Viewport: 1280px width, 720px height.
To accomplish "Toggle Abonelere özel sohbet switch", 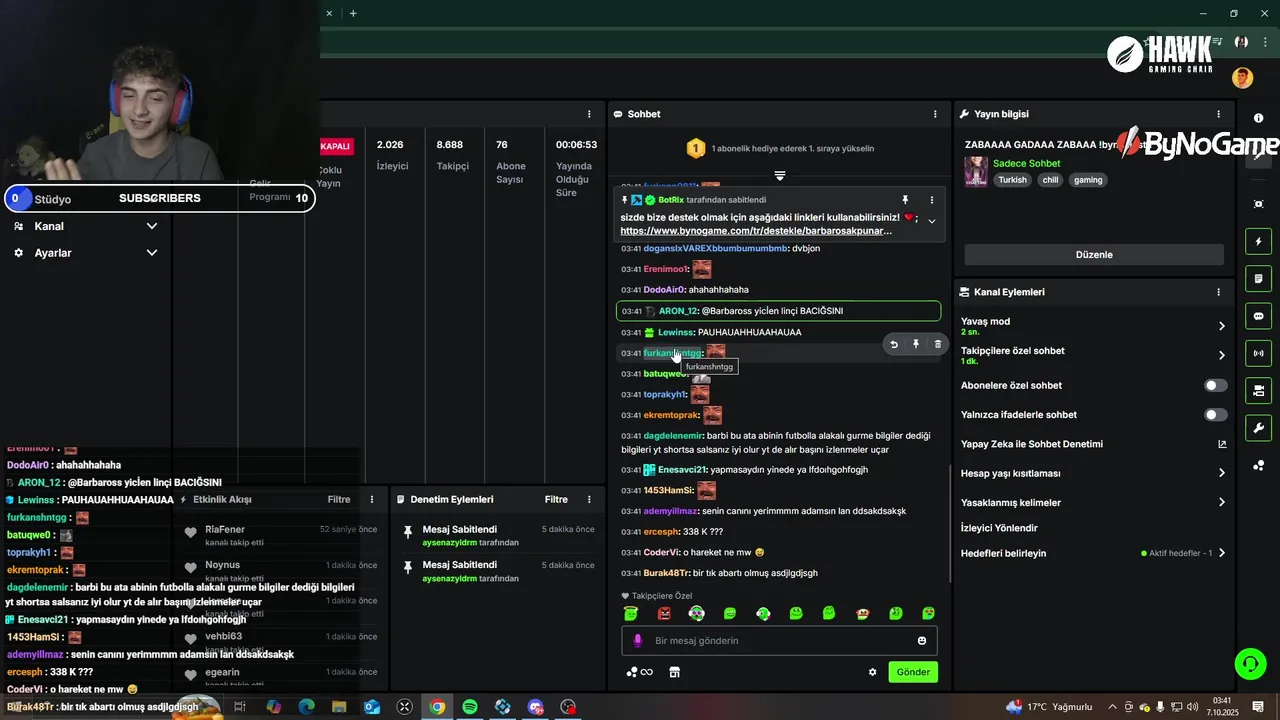I will click(1215, 385).
